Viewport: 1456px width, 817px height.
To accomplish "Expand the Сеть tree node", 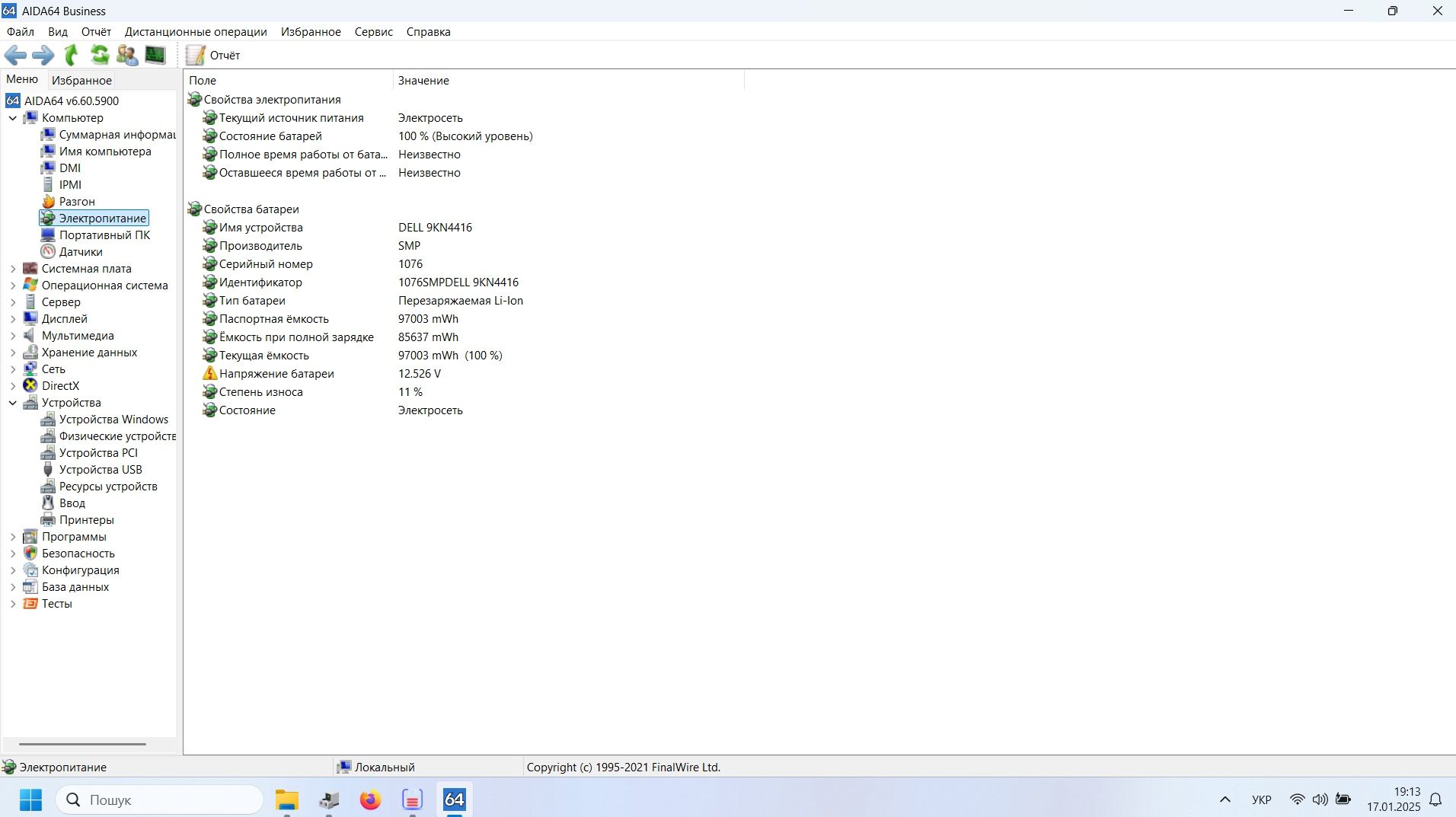I will click(13, 369).
